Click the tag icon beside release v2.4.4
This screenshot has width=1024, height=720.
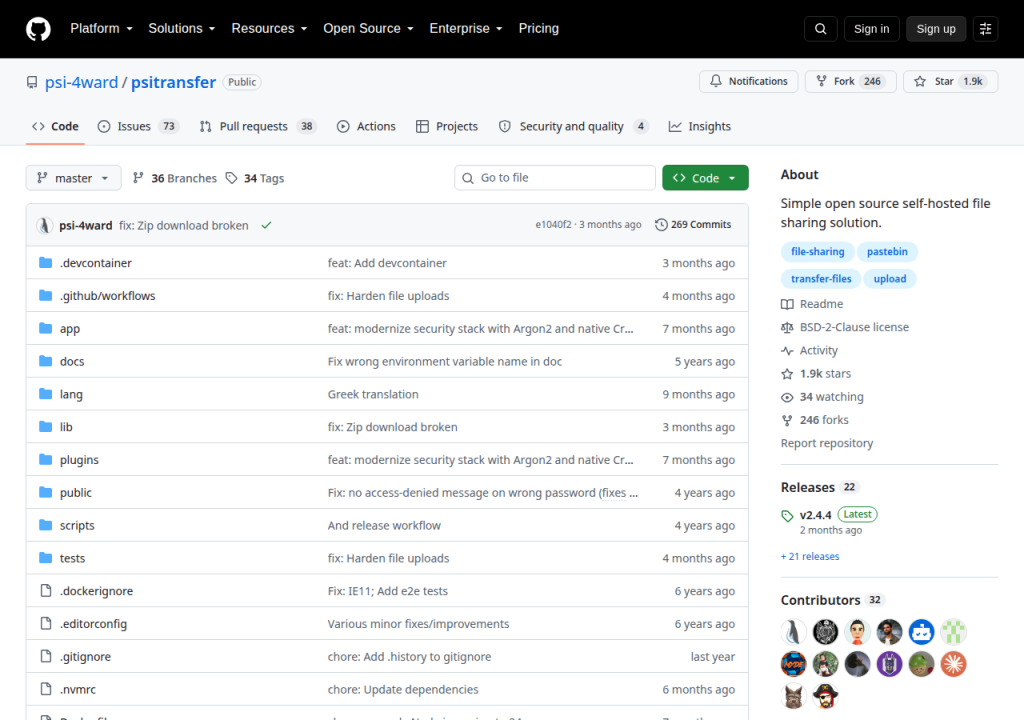point(787,516)
